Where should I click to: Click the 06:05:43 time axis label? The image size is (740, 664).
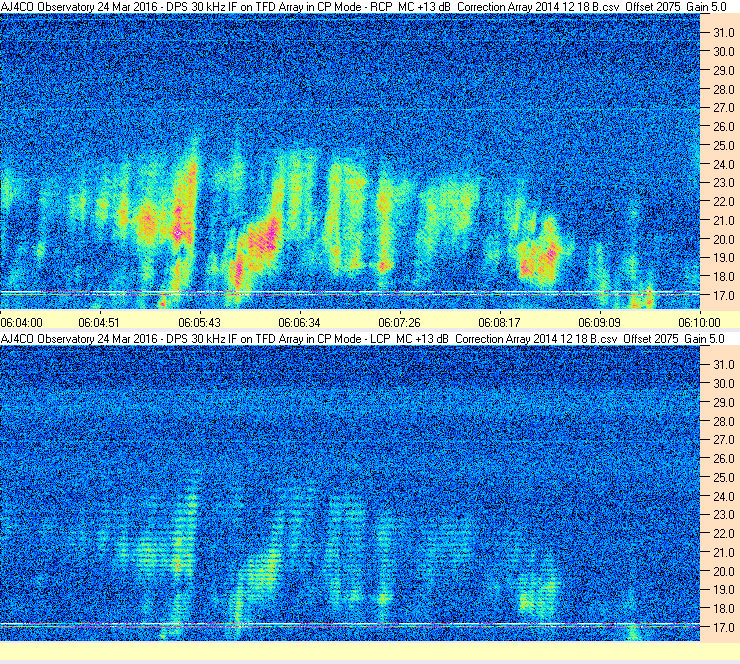199,323
